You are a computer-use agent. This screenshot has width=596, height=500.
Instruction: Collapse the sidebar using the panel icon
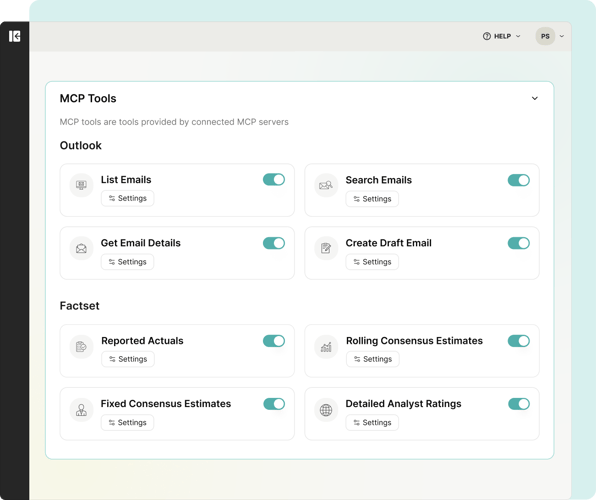pos(14,37)
